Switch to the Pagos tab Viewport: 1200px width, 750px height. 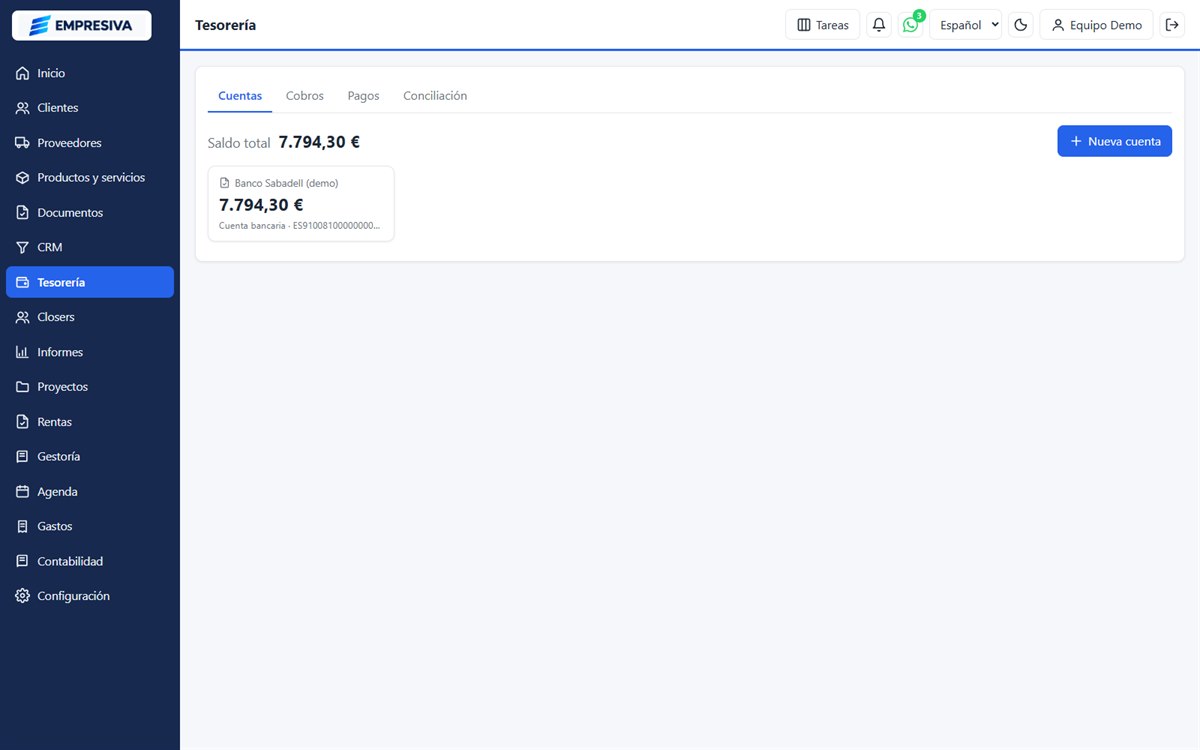(x=364, y=96)
